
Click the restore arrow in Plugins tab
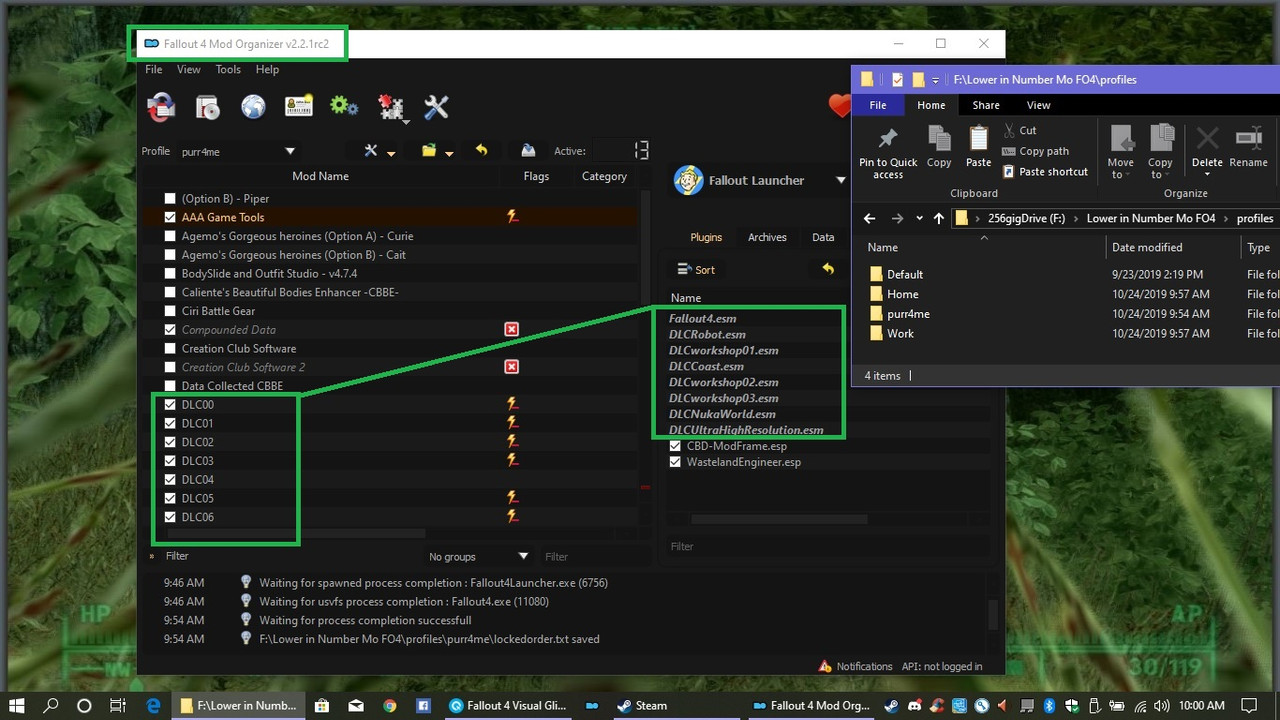(x=828, y=269)
